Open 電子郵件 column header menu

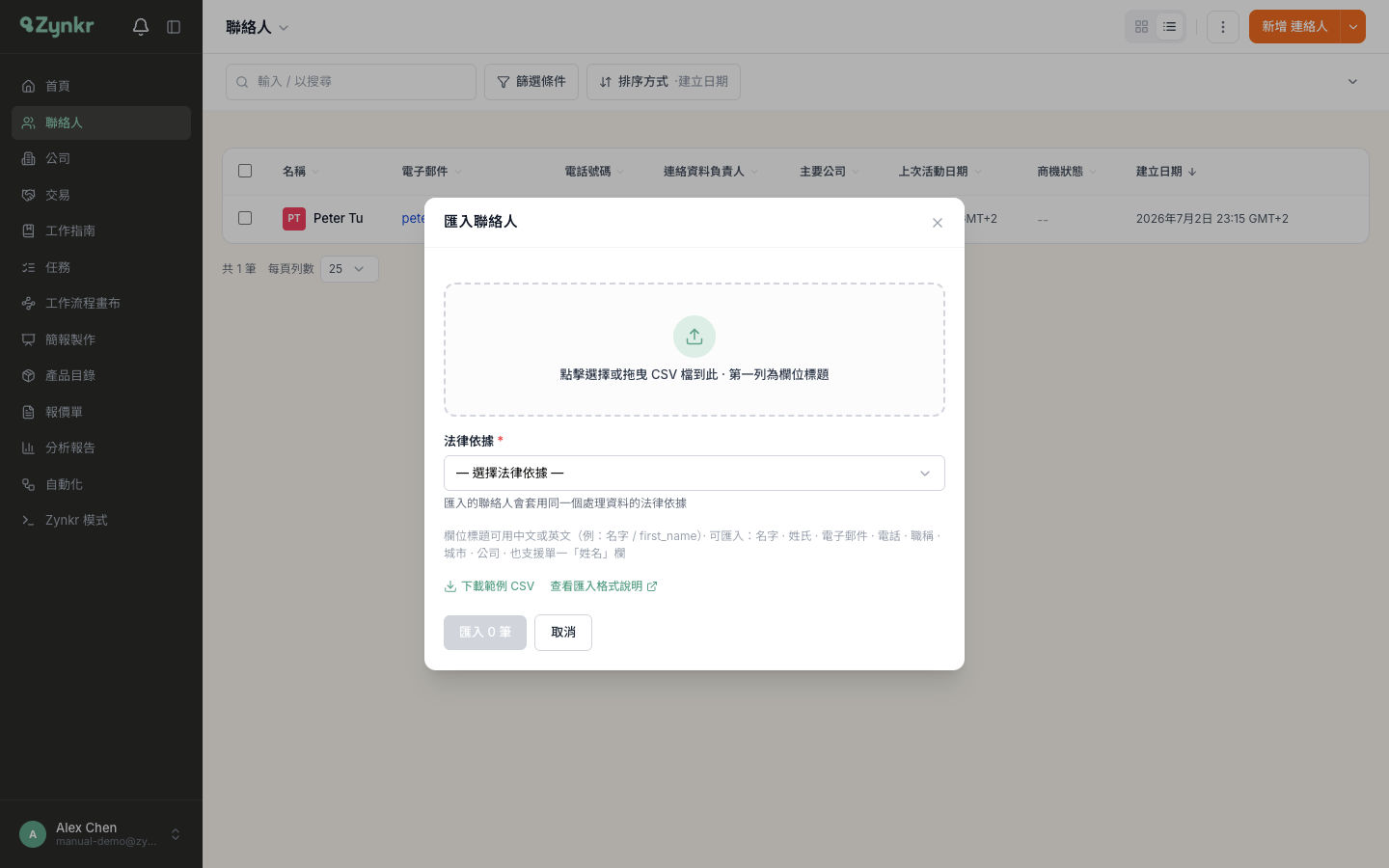432,172
